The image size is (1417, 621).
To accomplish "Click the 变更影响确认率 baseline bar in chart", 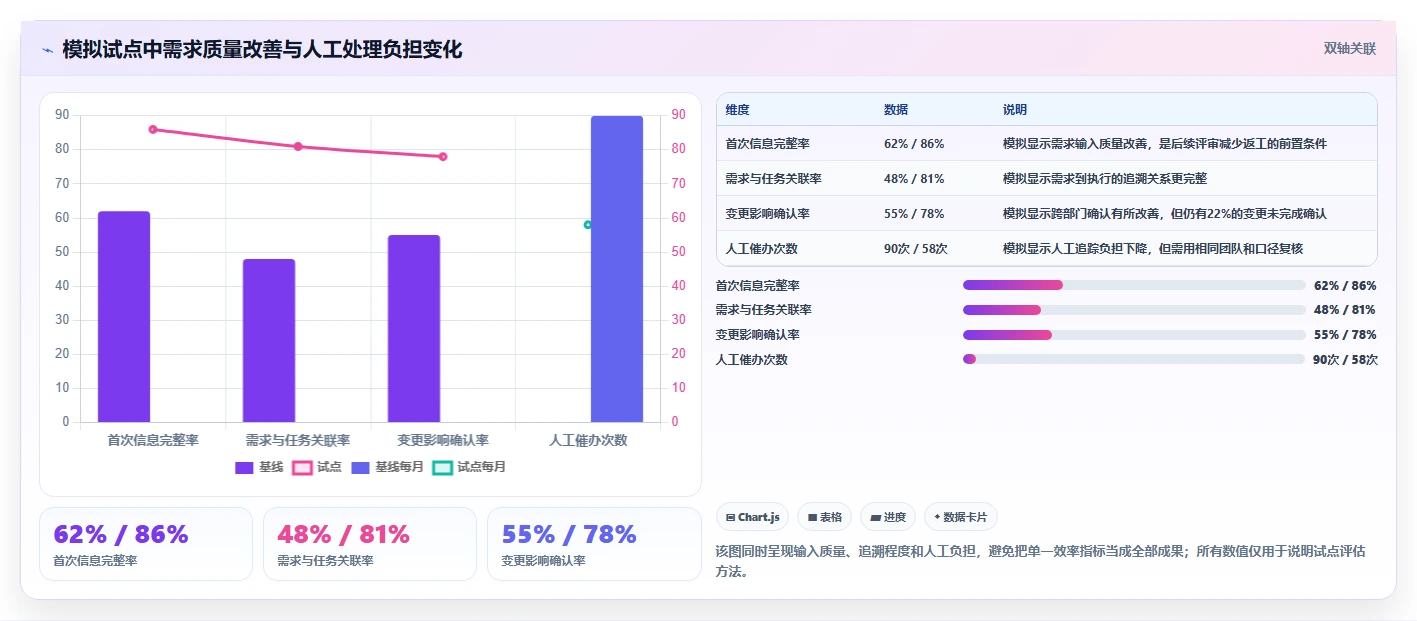I will [x=414, y=329].
